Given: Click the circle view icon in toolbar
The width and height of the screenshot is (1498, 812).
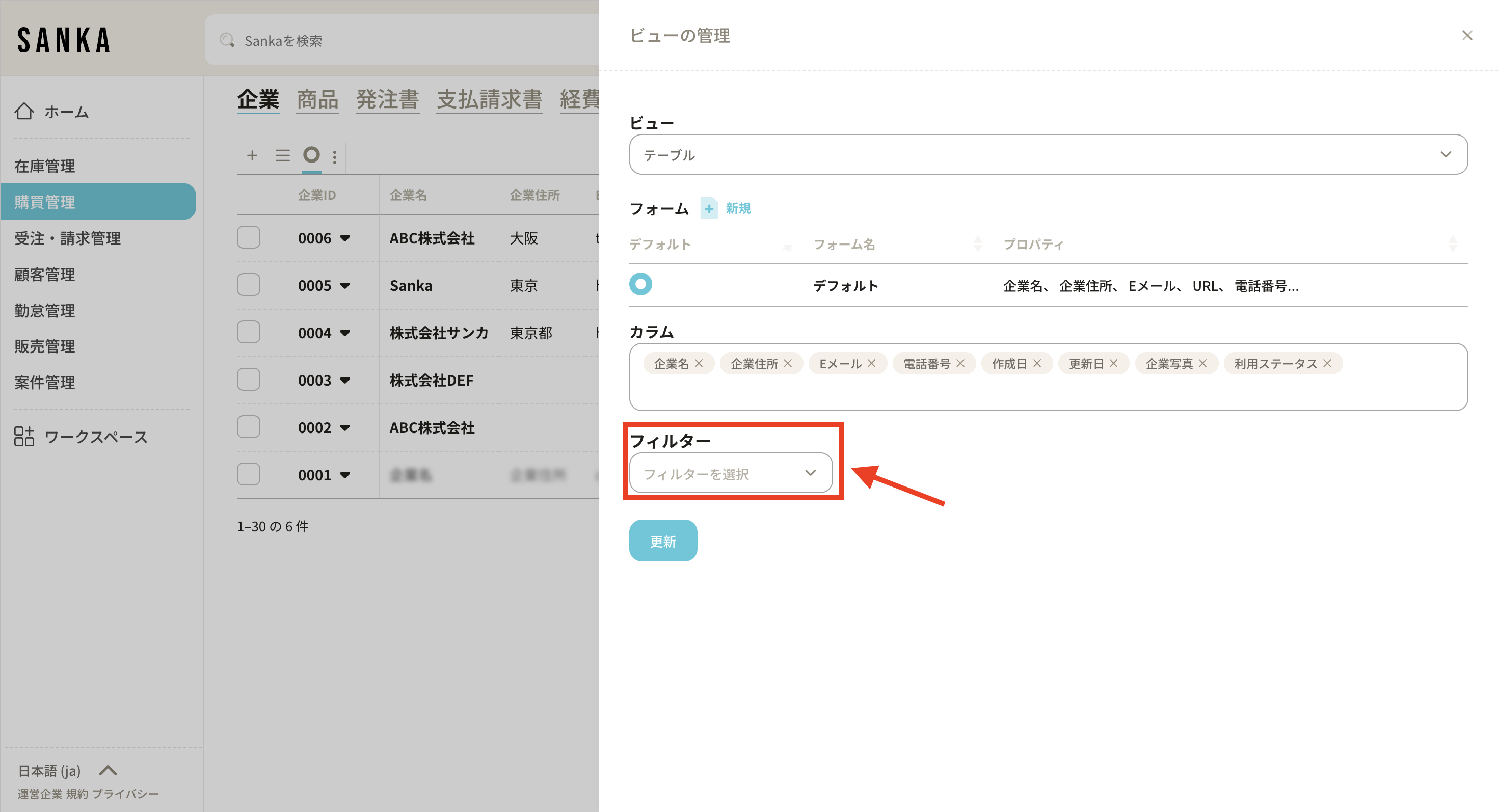Looking at the screenshot, I should [x=311, y=155].
